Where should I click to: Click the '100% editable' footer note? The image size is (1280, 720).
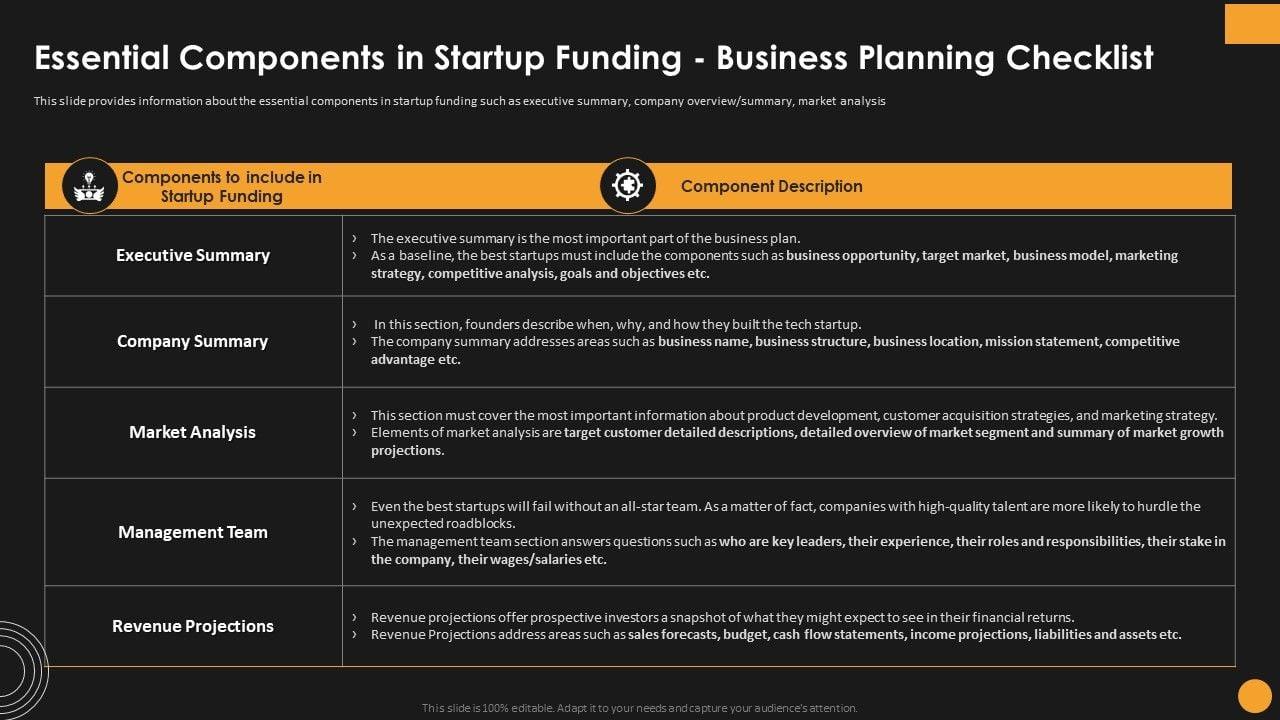[640, 708]
